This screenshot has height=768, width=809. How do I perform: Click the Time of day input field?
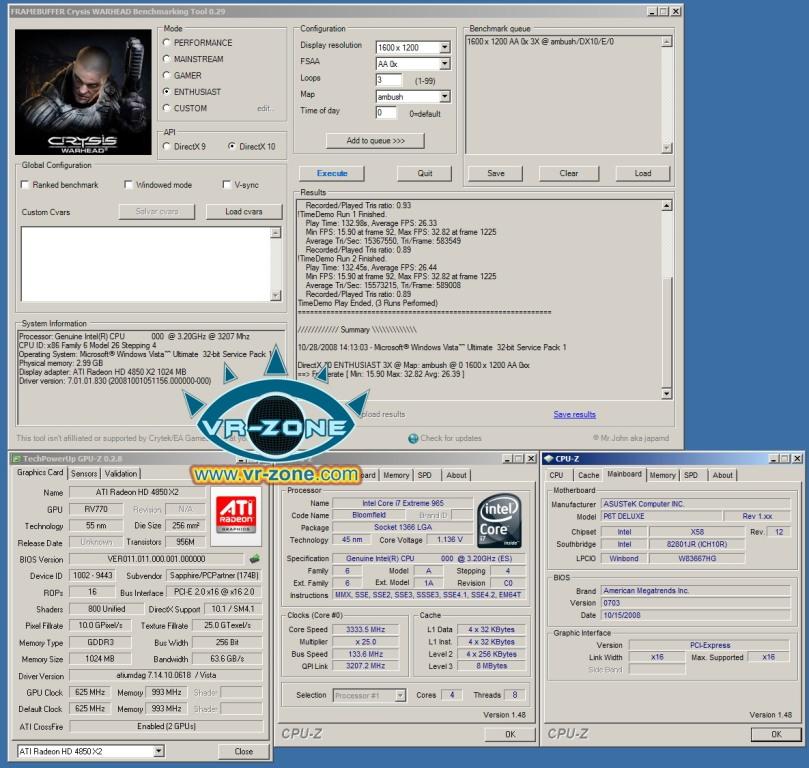click(386, 112)
